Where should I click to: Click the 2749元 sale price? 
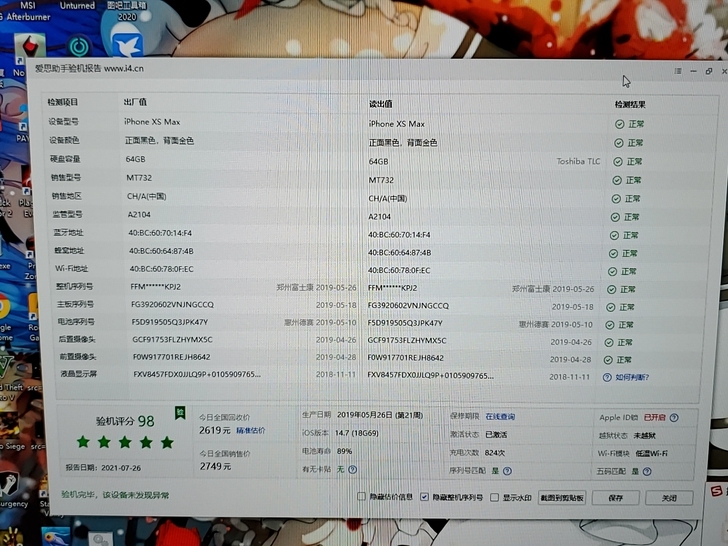pos(215,466)
